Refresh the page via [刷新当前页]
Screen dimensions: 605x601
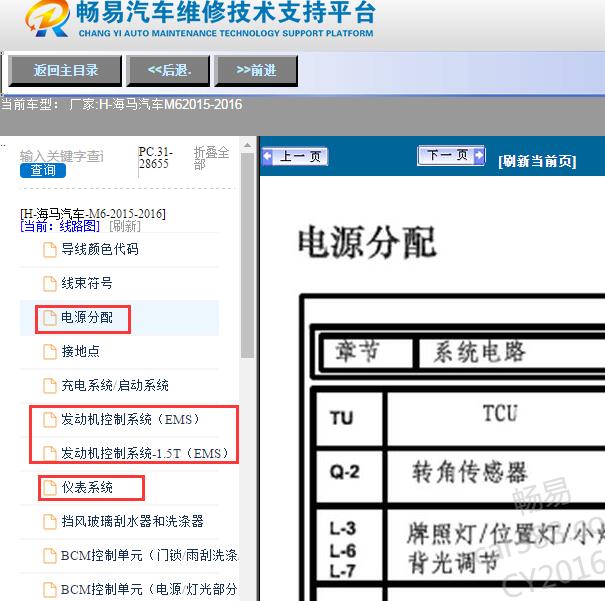(x=537, y=161)
